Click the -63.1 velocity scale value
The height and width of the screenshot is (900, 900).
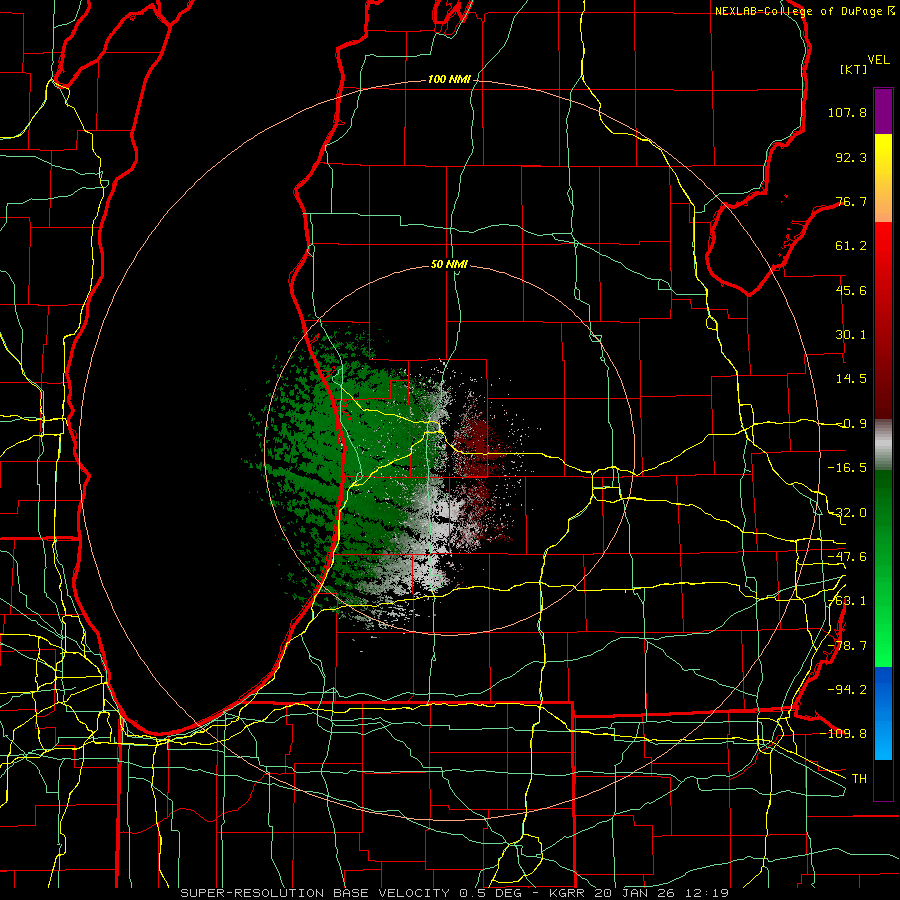pyautogui.click(x=847, y=601)
